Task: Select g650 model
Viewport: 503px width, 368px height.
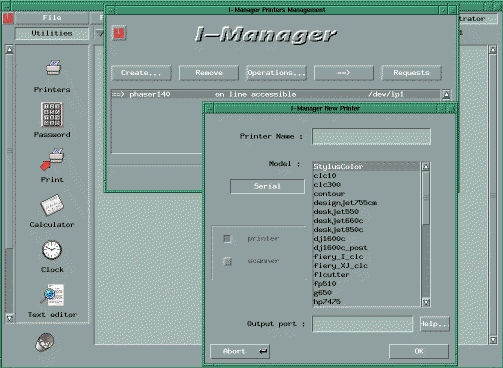Action: pos(366,292)
